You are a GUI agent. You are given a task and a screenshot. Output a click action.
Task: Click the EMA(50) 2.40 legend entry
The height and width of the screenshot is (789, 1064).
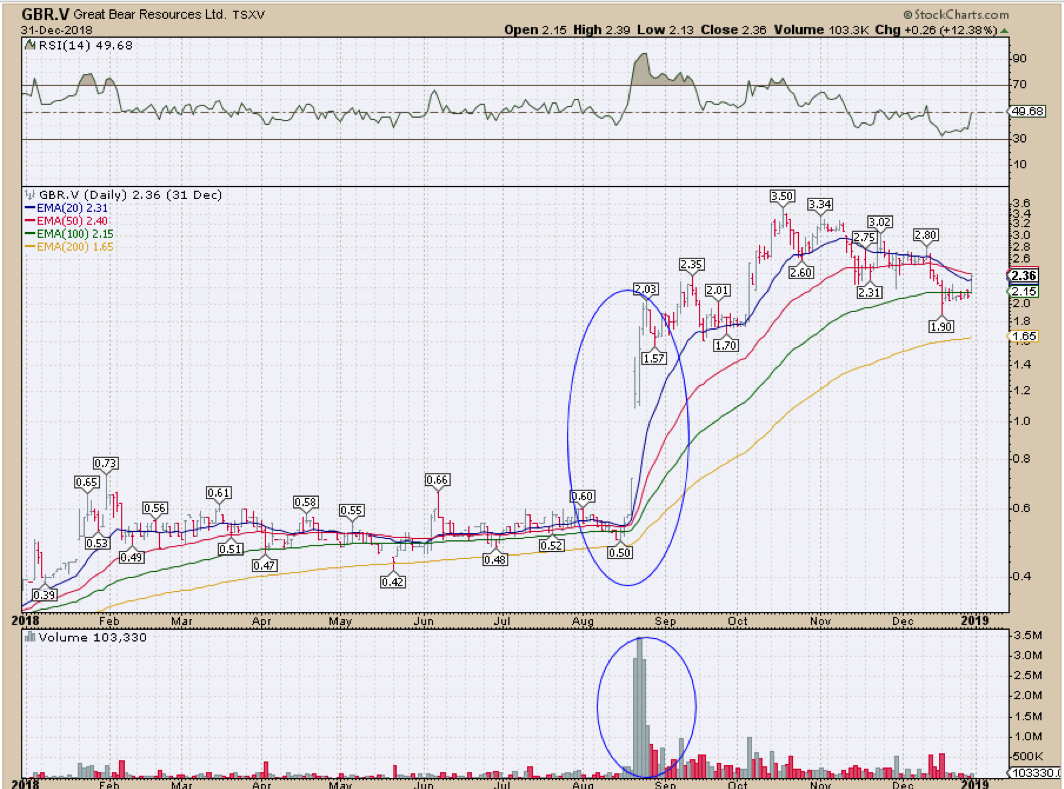[x=66, y=221]
